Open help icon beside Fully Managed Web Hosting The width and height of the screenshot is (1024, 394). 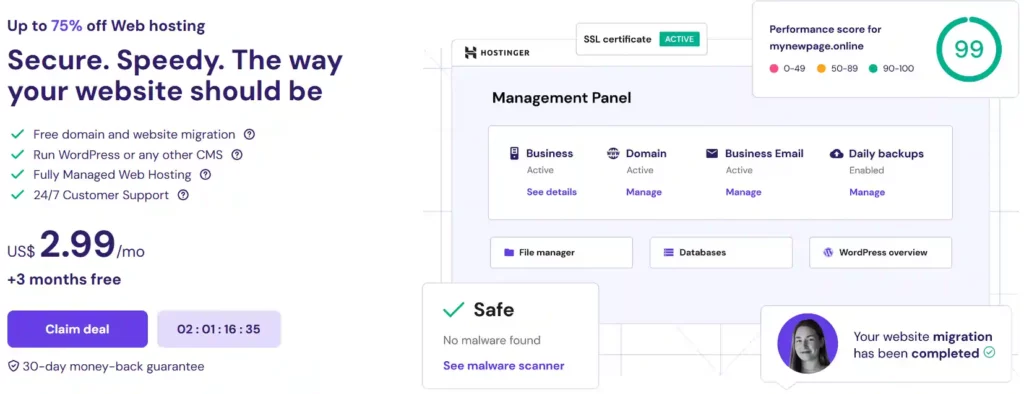click(x=206, y=175)
